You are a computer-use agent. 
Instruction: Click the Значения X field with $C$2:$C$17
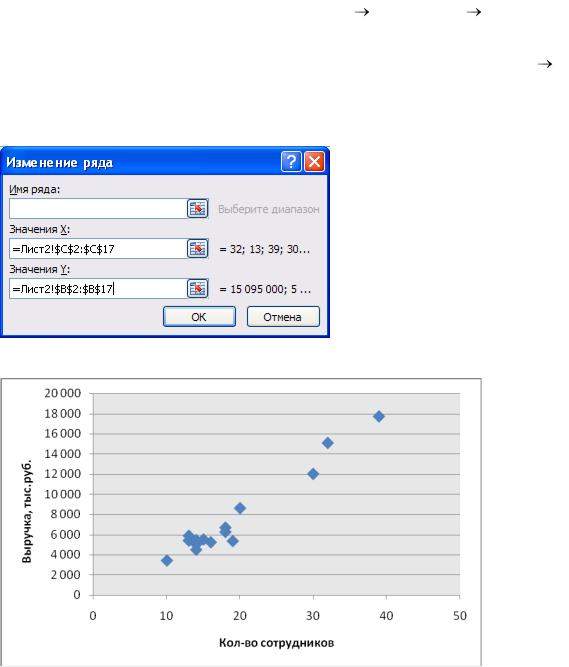tap(98, 248)
